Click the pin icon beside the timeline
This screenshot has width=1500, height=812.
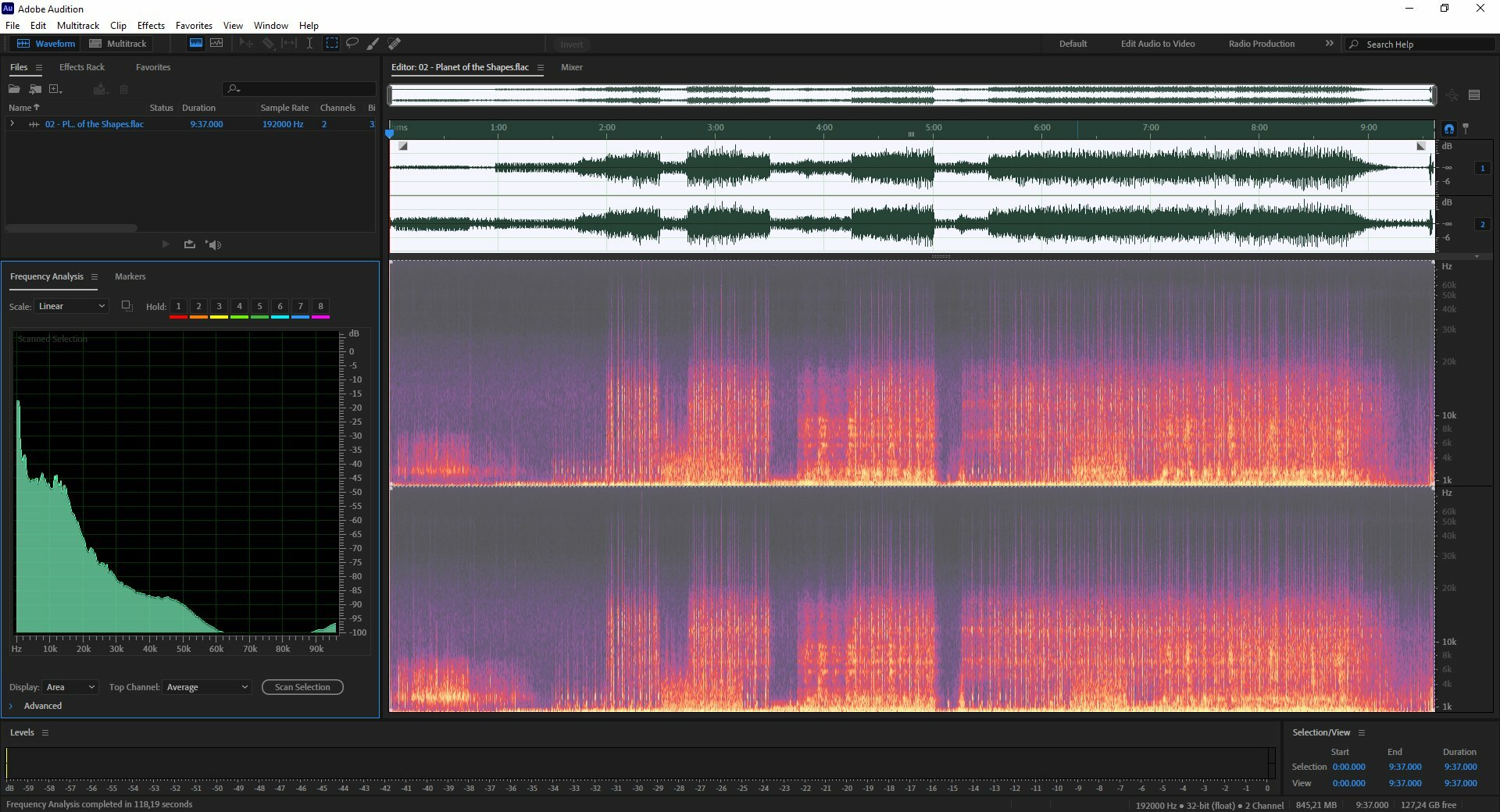pos(1466,127)
